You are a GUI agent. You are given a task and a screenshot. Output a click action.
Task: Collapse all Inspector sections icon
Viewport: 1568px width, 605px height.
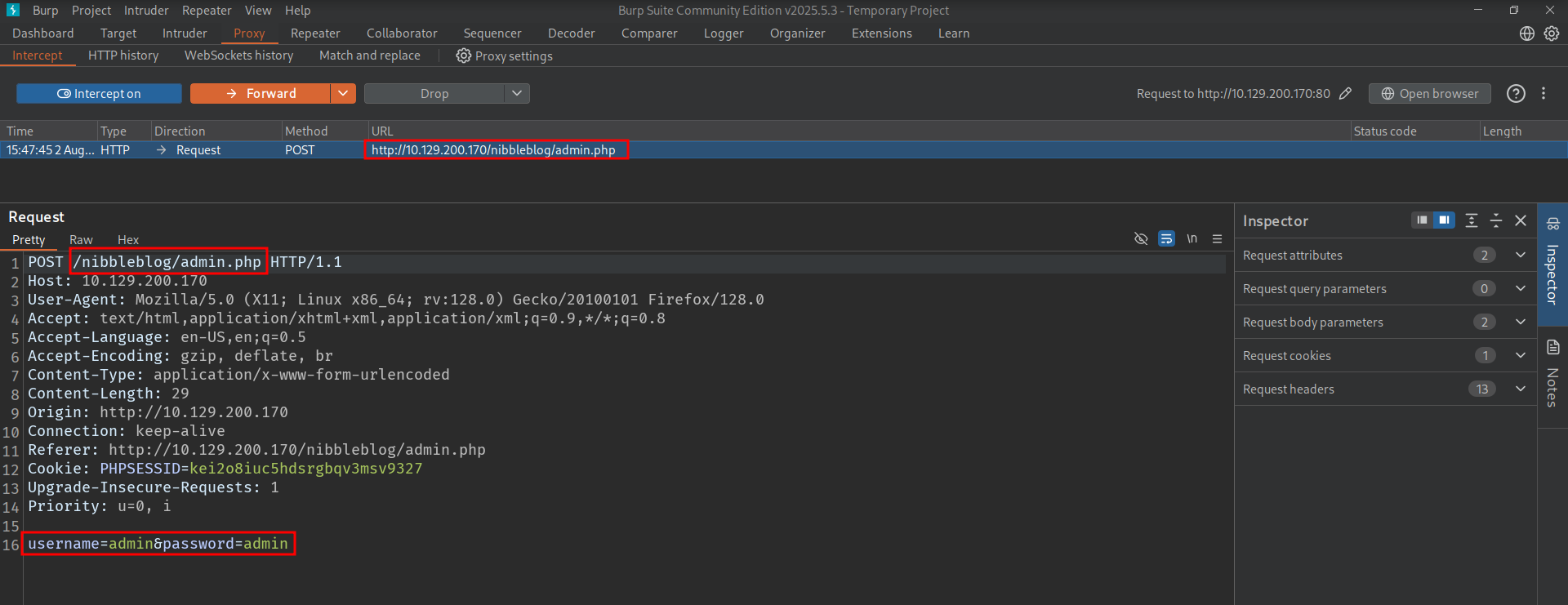point(1496,220)
